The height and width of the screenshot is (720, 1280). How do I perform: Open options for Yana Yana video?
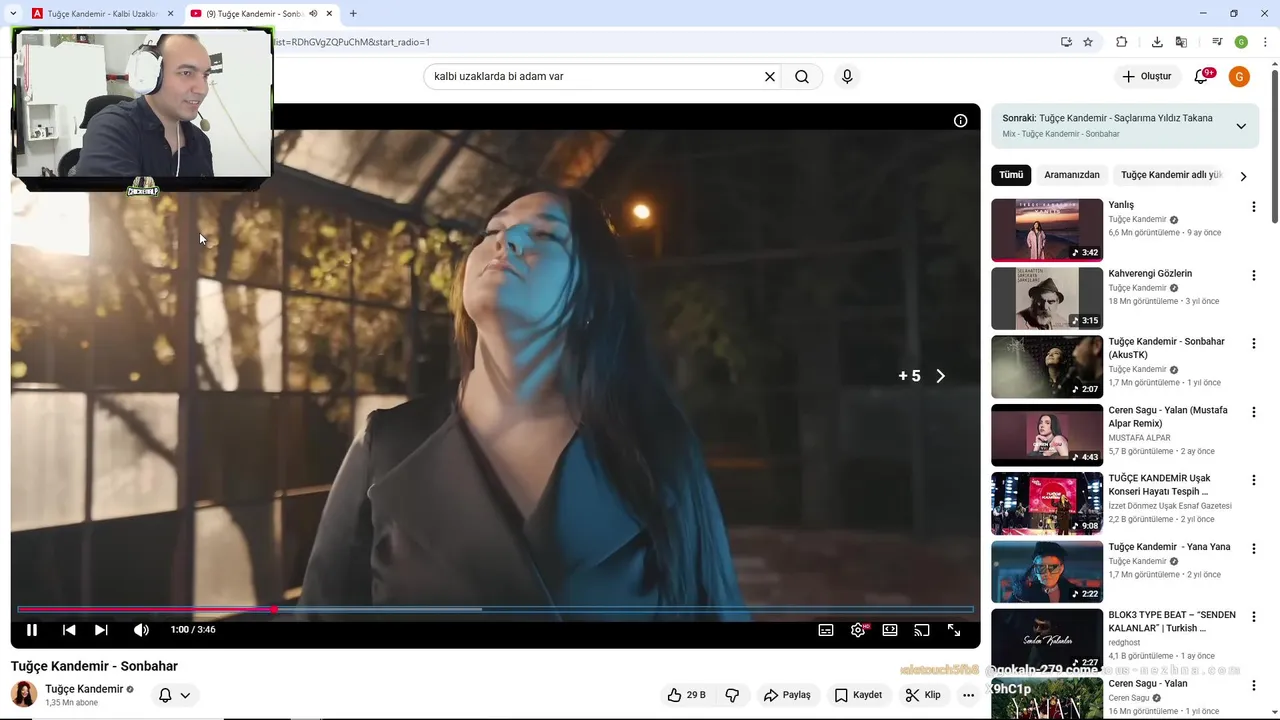pyautogui.click(x=1253, y=548)
